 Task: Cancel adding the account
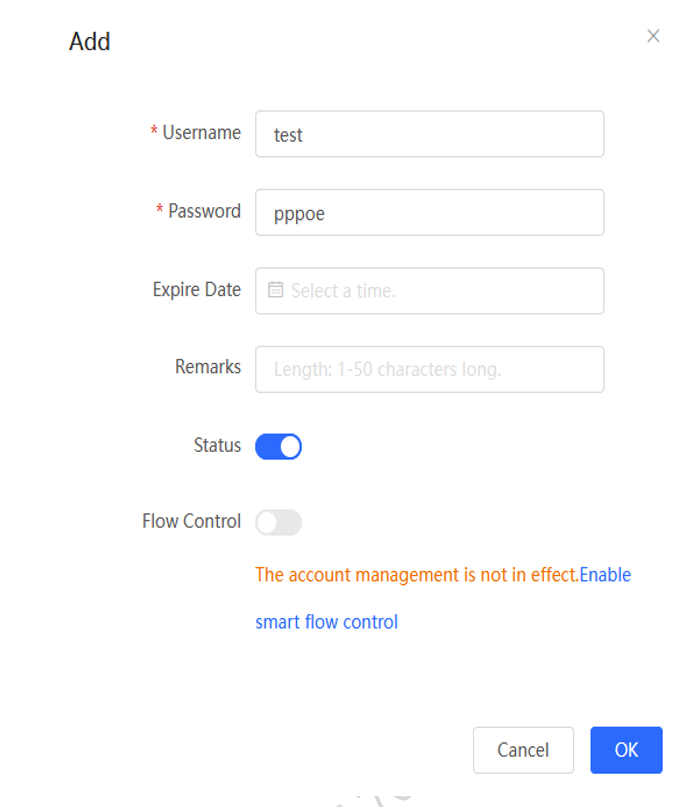coord(523,750)
